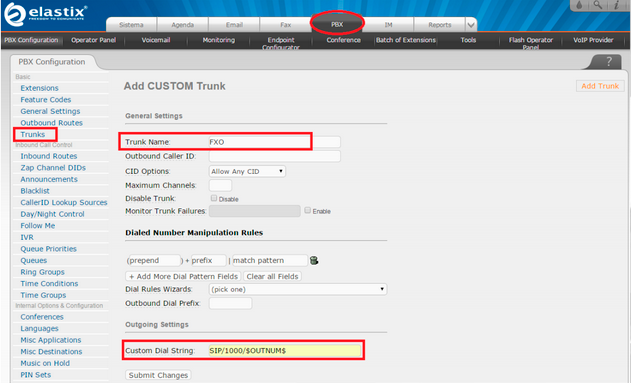Open Day/Night Control link
Viewport: 631px width, 383px height.
pos(52,214)
